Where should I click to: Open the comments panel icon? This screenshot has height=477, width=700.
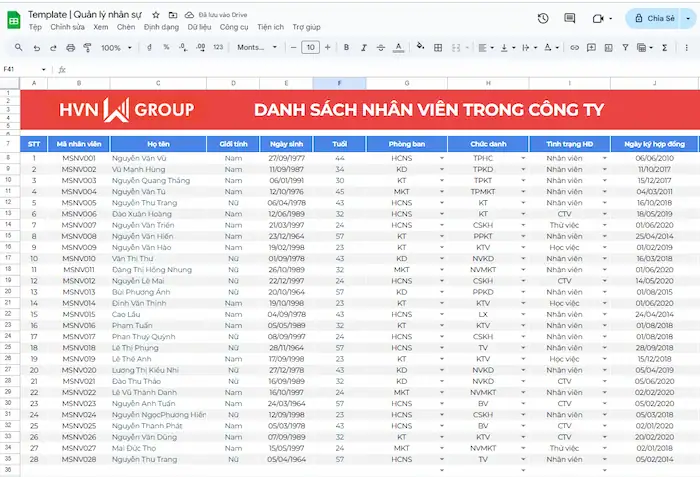(x=569, y=18)
